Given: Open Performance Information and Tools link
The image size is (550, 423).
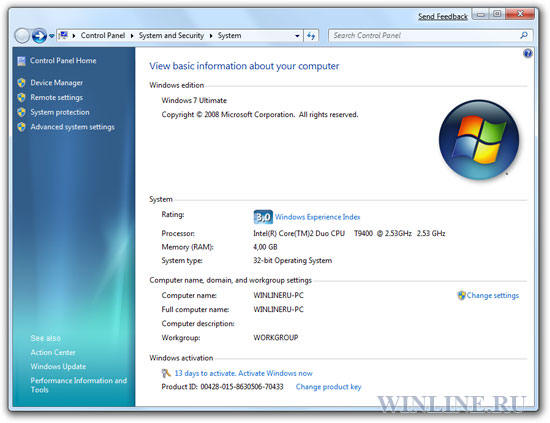Looking at the screenshot, I should (x=79, y=385).
